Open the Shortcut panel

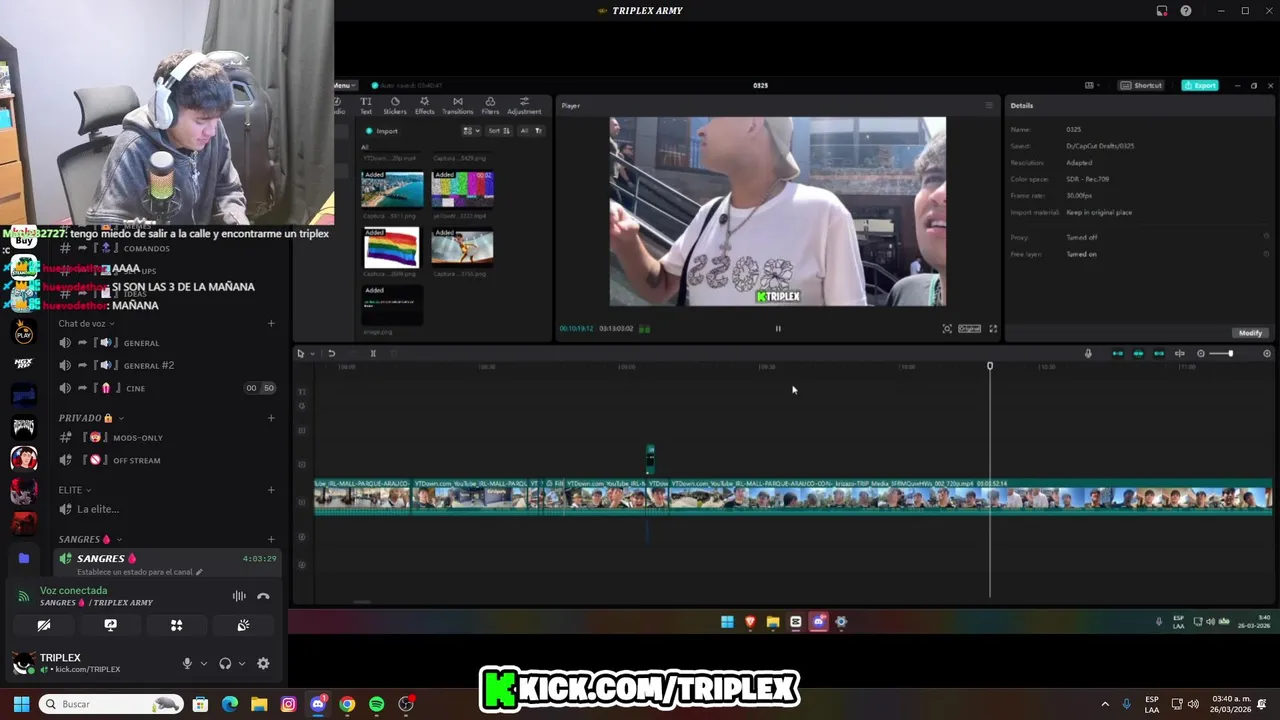[1141, 85]
